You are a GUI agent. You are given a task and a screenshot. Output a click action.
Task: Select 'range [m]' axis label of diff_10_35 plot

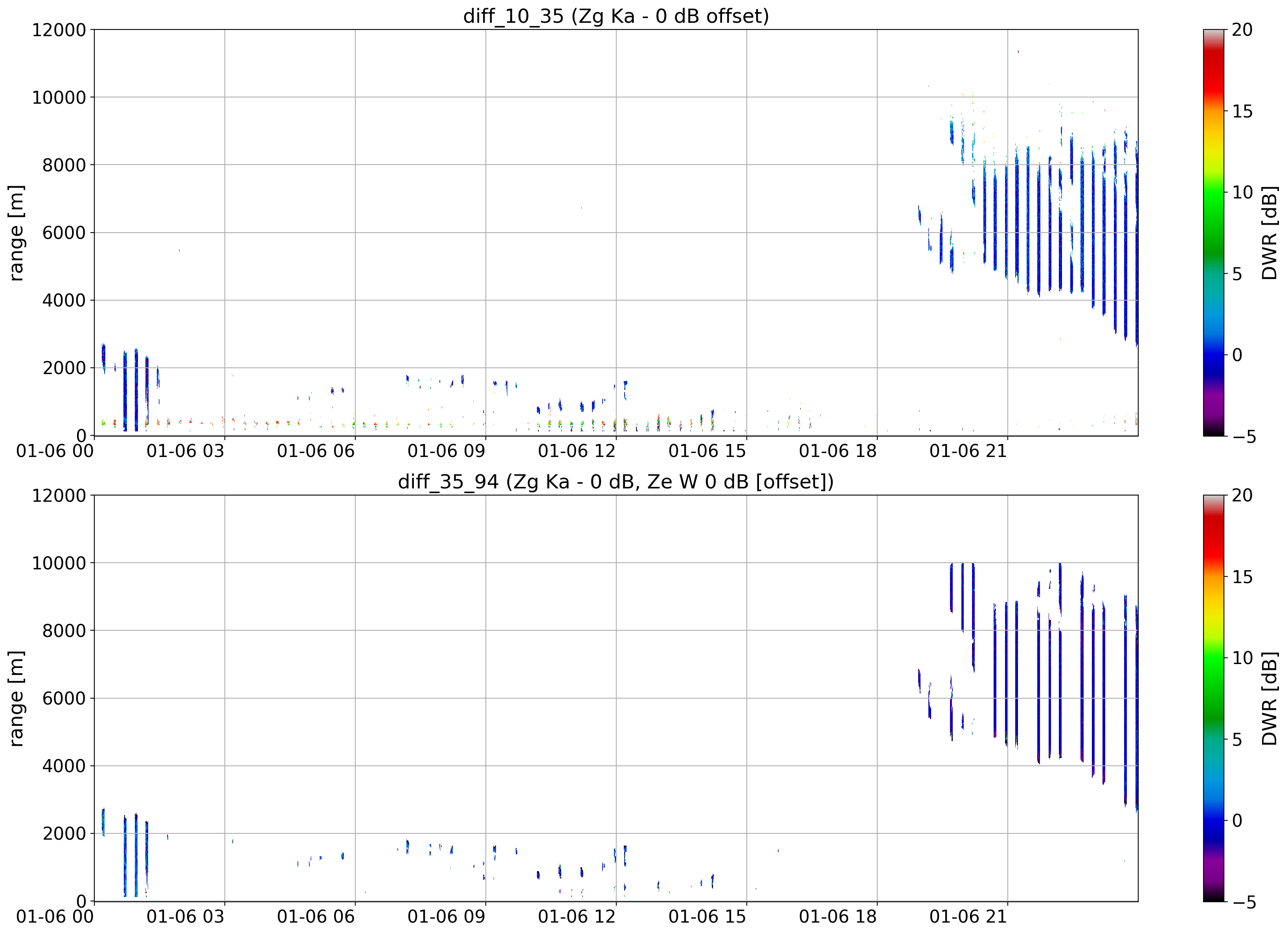pyautogui.click(x=17, y=233)
